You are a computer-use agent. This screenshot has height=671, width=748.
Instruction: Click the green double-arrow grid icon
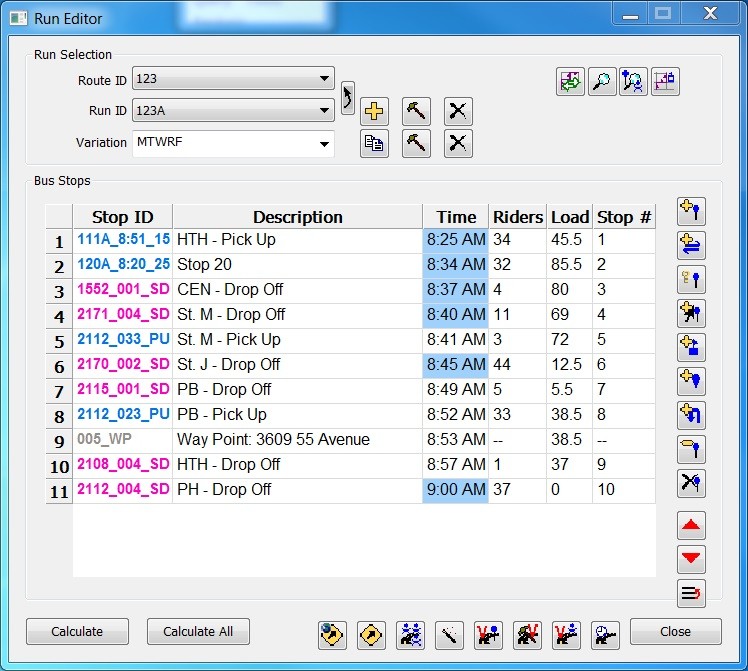tap(570, 82)
